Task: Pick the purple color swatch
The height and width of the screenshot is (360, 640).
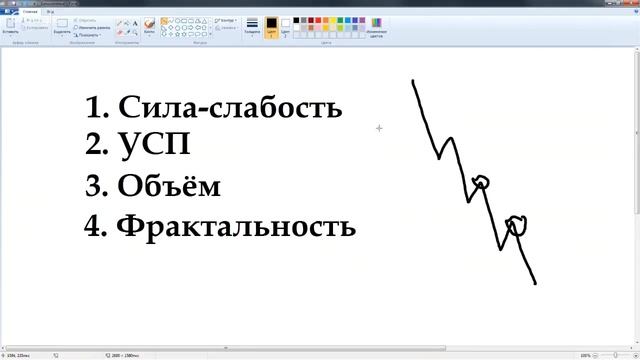Action: (x=362, y=20)
